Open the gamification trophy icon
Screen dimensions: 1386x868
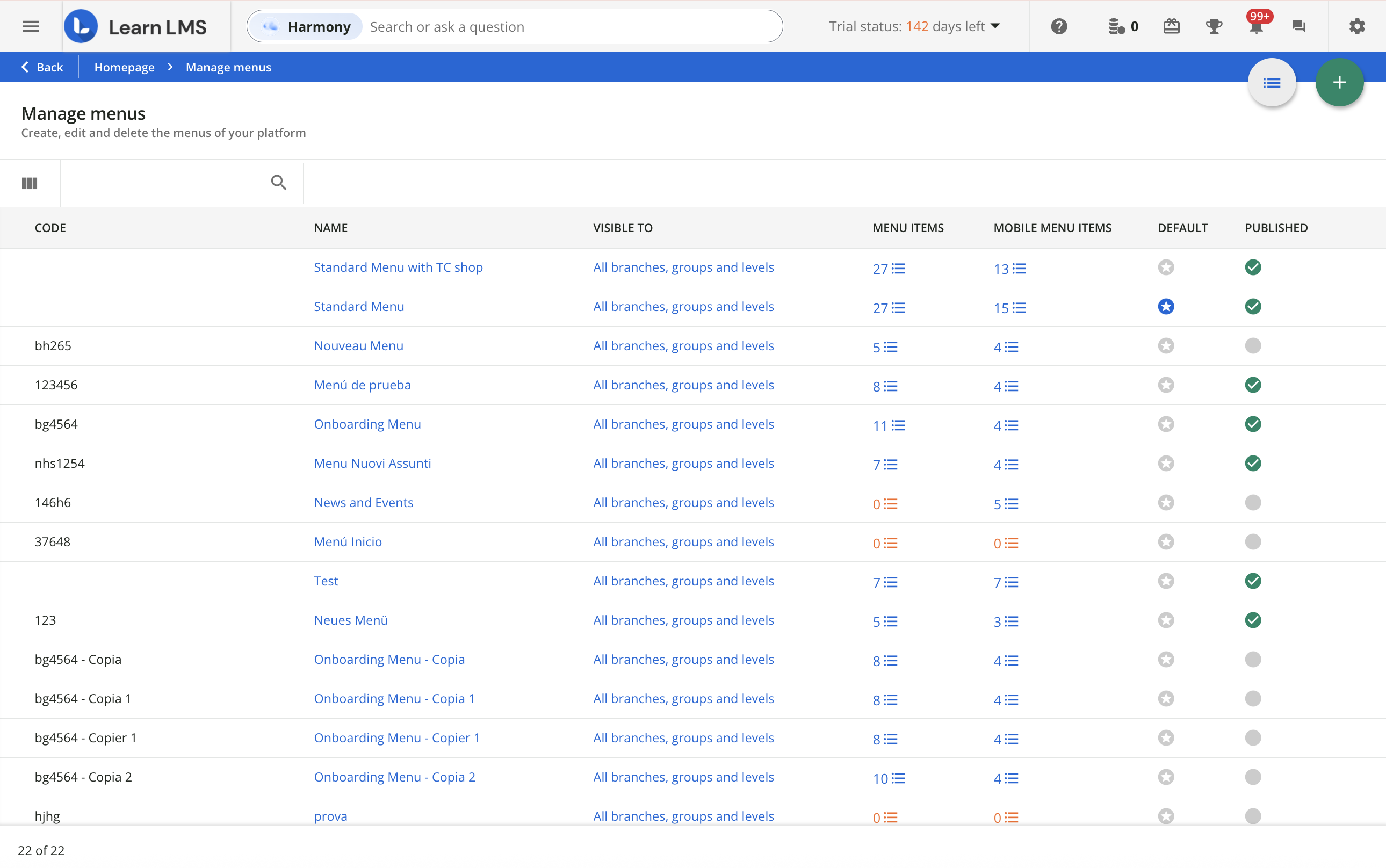[x=1213, y=26]
